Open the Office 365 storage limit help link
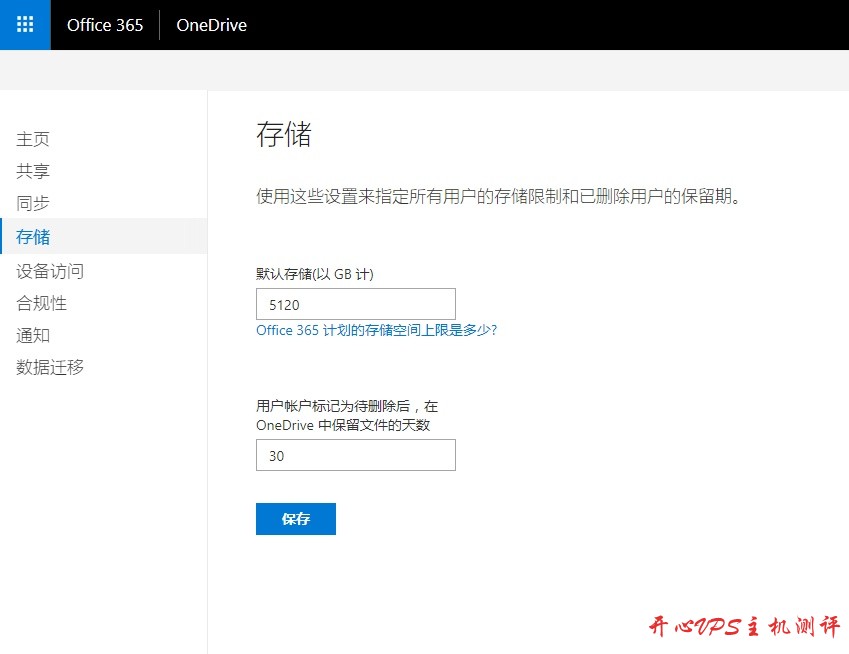Screen dimensions: 849x654 [x=378, y=330]
